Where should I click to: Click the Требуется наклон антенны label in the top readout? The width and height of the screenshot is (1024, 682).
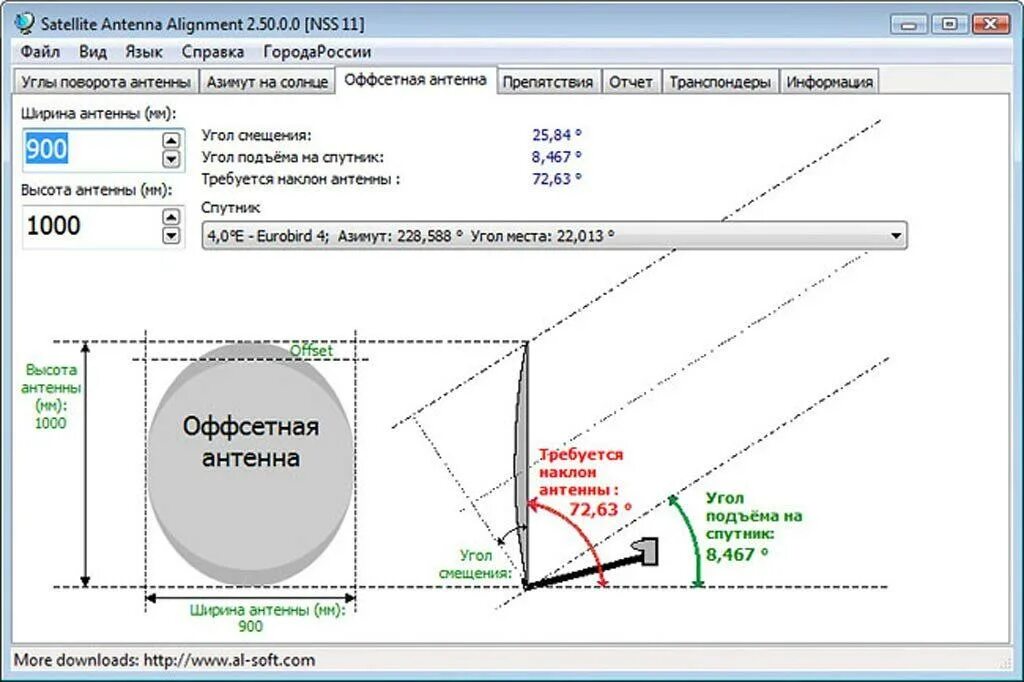click(x=300, y=179)
